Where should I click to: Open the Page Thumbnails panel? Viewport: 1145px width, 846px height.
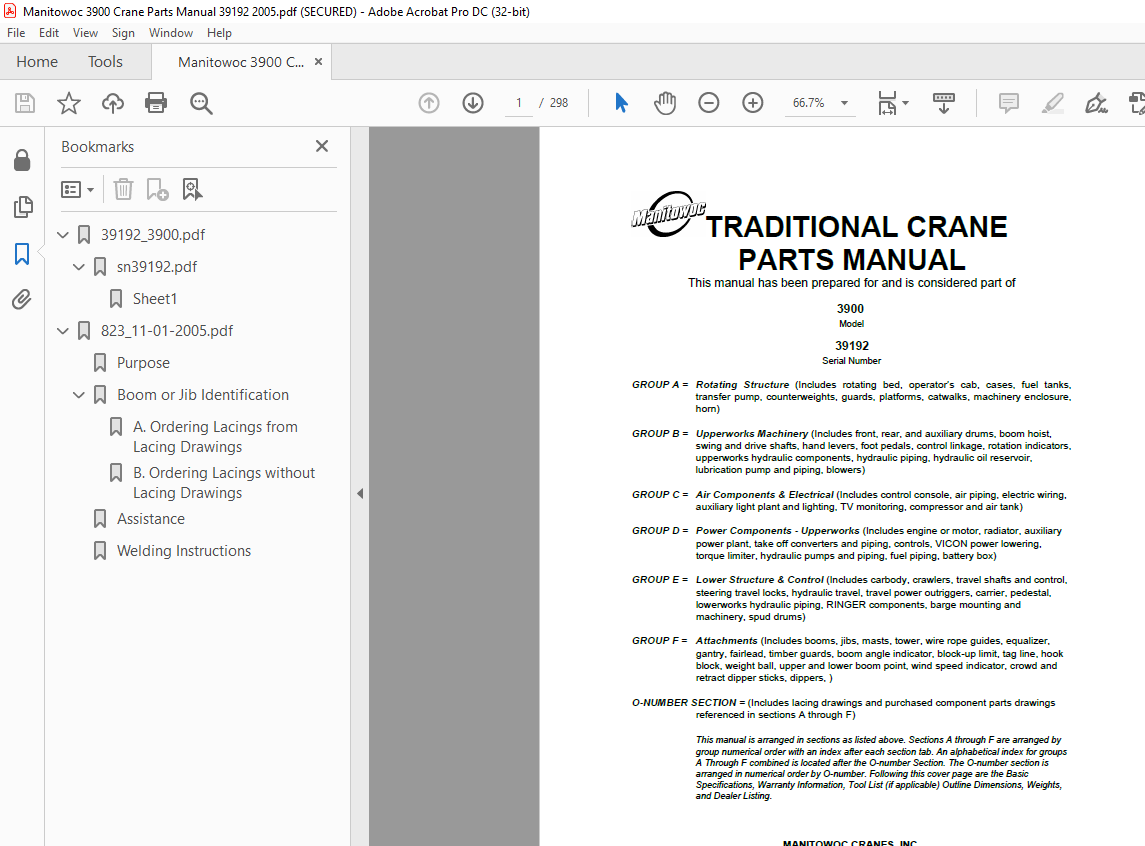(23, 207)
